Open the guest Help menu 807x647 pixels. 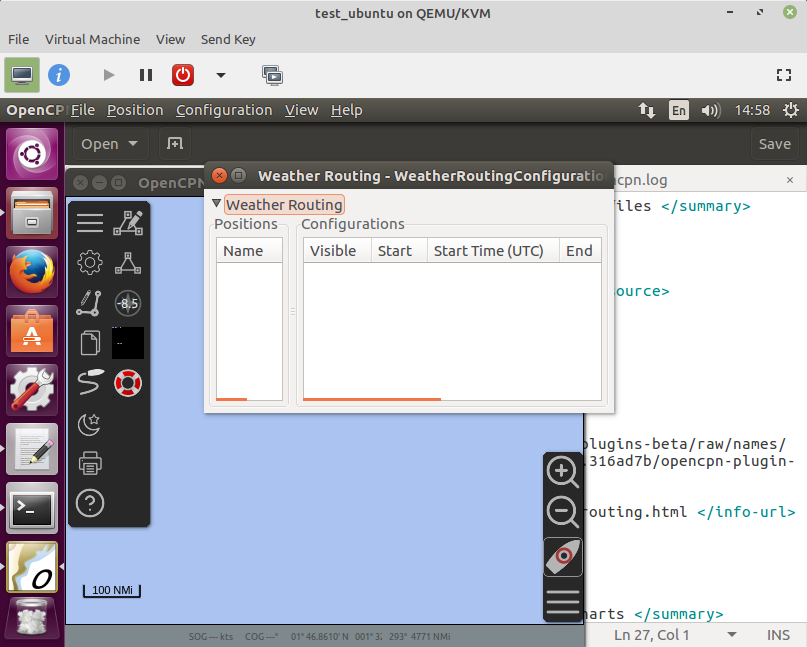346,110
